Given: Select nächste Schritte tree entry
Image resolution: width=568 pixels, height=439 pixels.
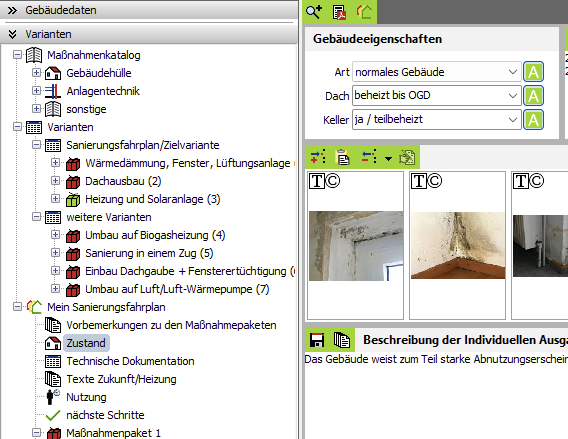Looking at the screenshot, I should pos(105,415).
